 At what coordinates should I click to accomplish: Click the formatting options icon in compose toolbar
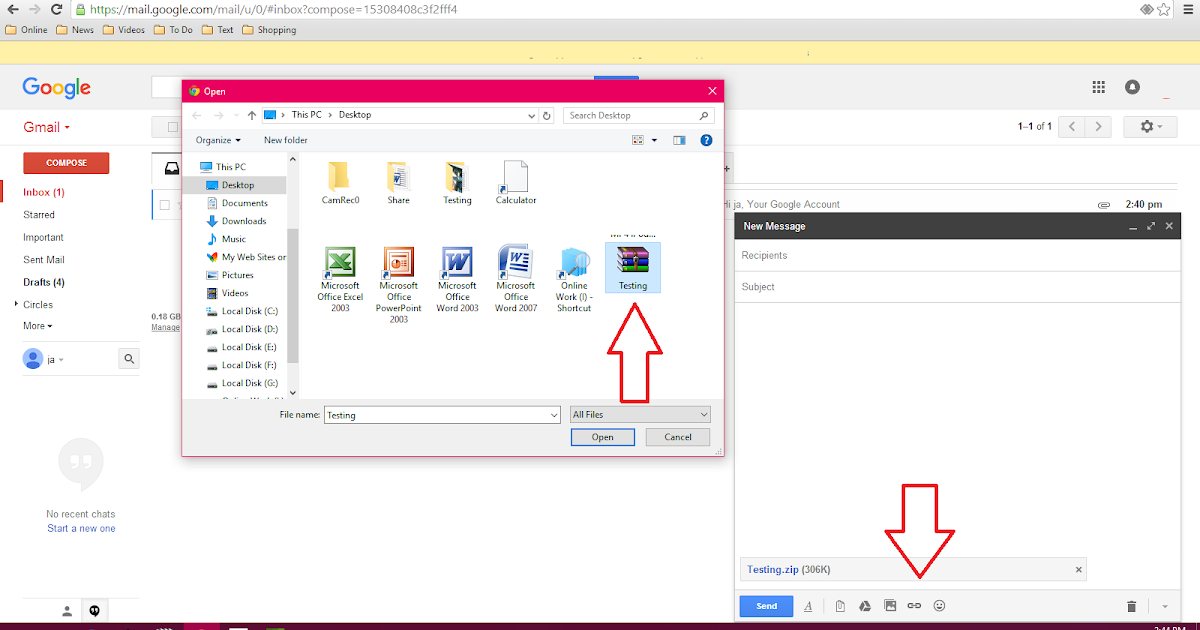(x=808, y=606)
